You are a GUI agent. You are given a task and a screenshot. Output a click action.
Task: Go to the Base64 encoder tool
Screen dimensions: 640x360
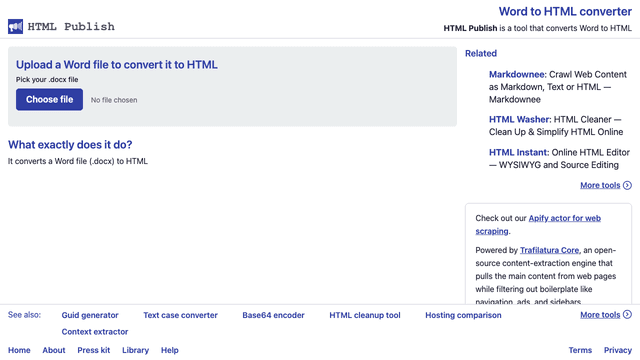tap(273, 315)
